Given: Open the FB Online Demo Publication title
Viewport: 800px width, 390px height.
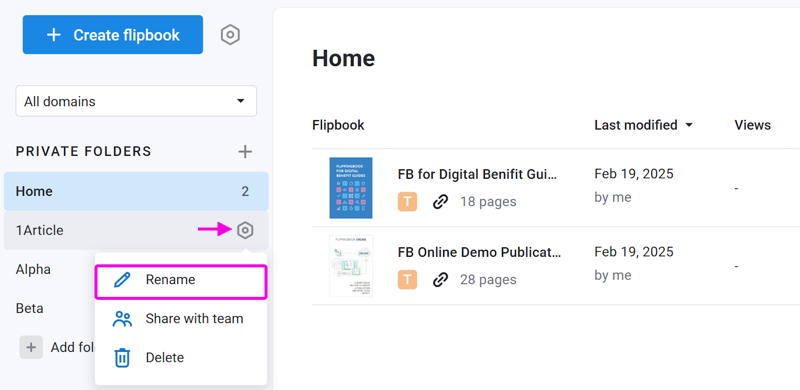Looking at the screenshot, I should point(479,252).
